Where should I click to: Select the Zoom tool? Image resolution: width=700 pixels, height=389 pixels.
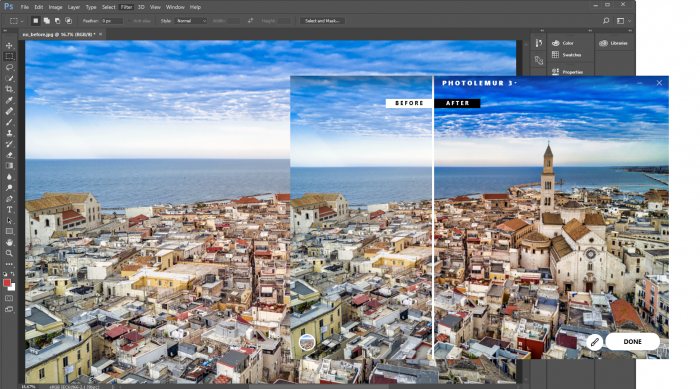(x=9, y=253)
